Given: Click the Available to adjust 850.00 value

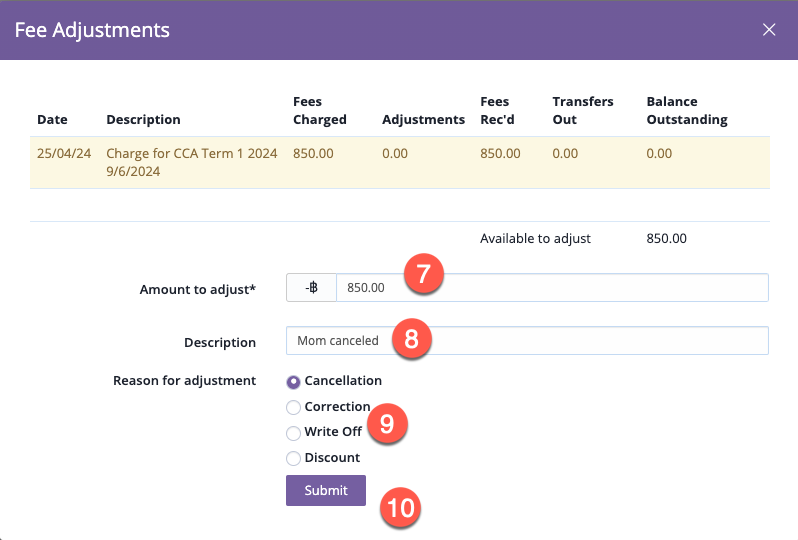Looking at the screenshot, I should click(666, 239).
